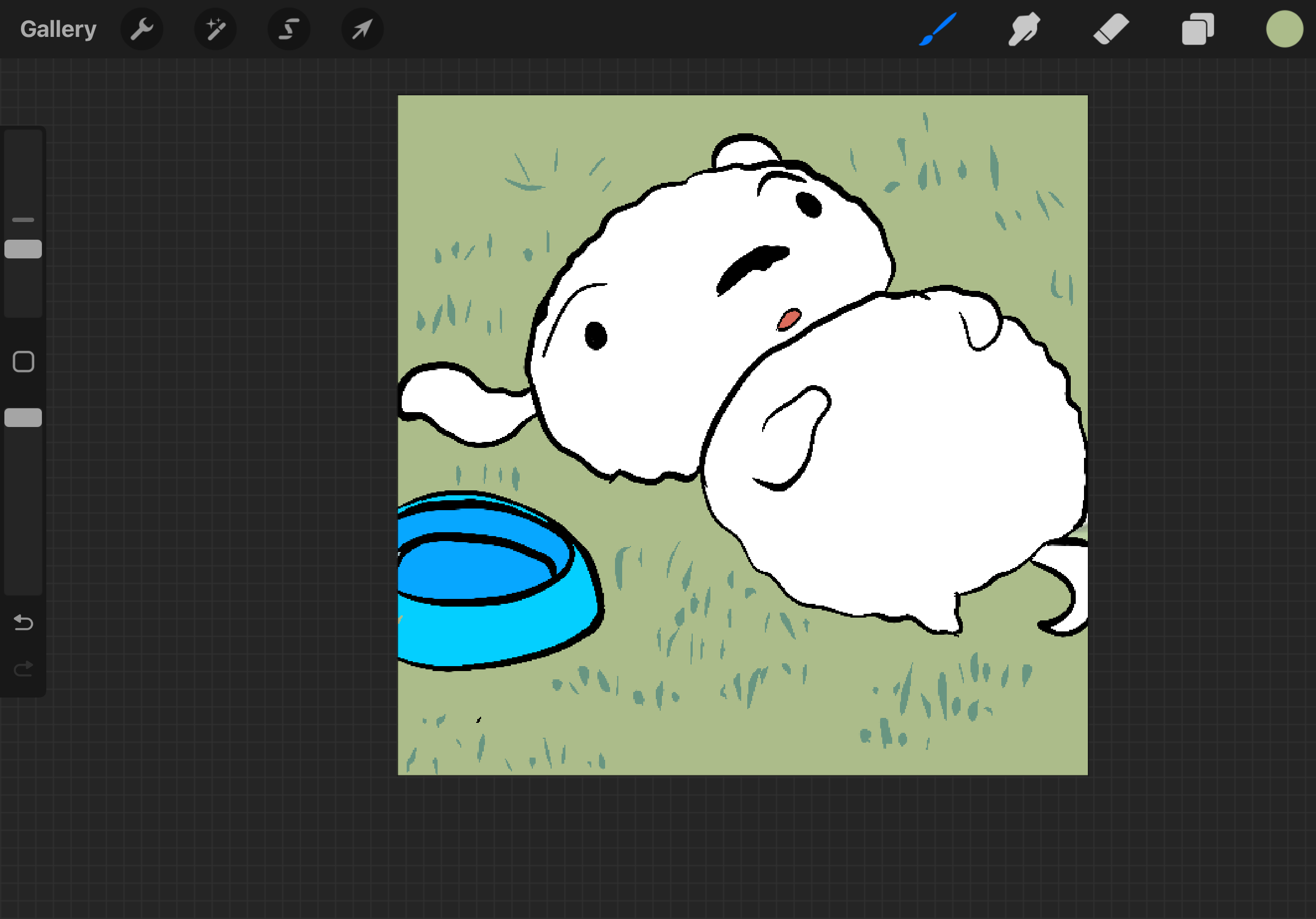Return to the Gallery
The image size is (1316, 919).
click(x=58, y=29)
